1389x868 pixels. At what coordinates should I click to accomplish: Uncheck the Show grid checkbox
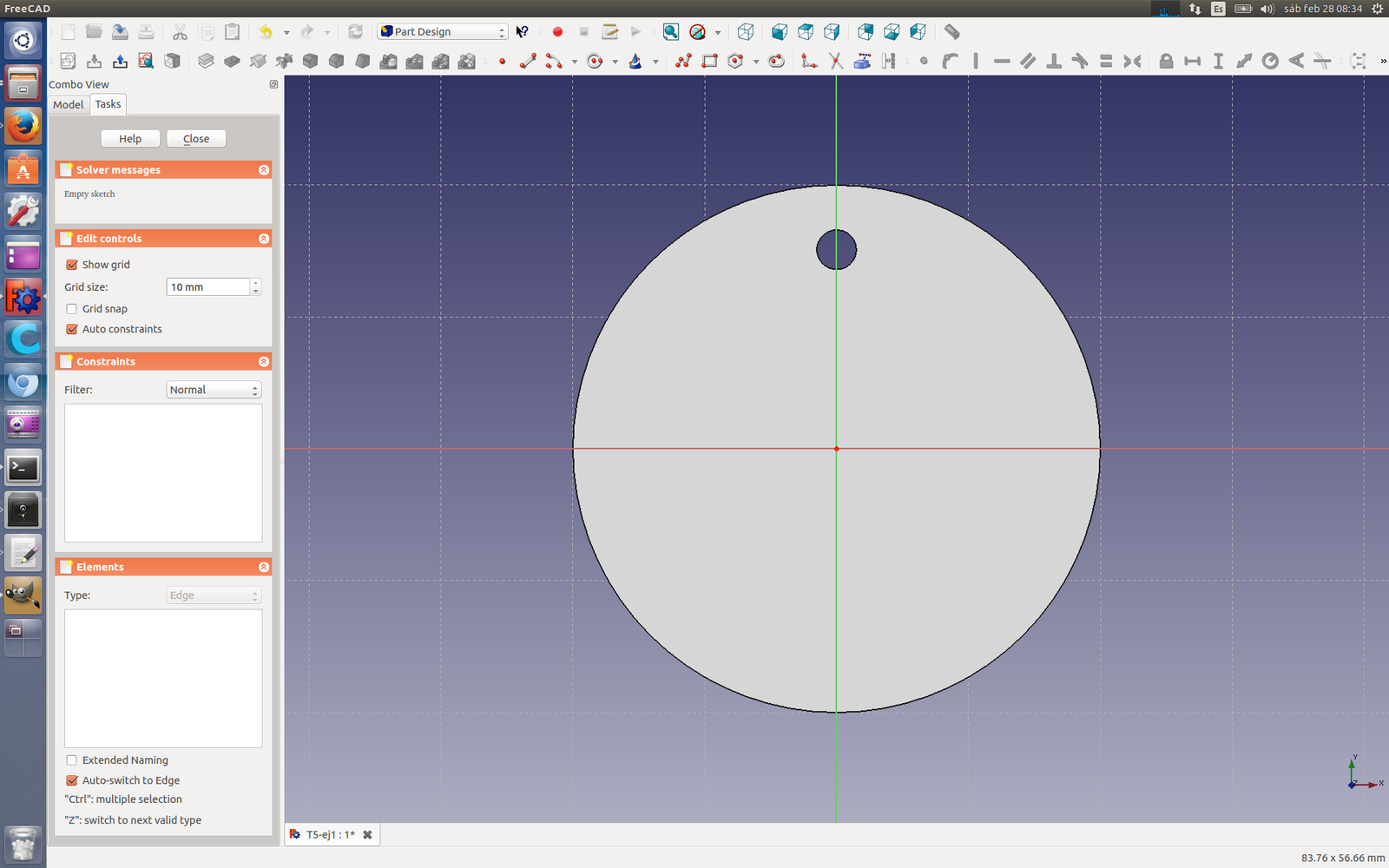(72, 265)
